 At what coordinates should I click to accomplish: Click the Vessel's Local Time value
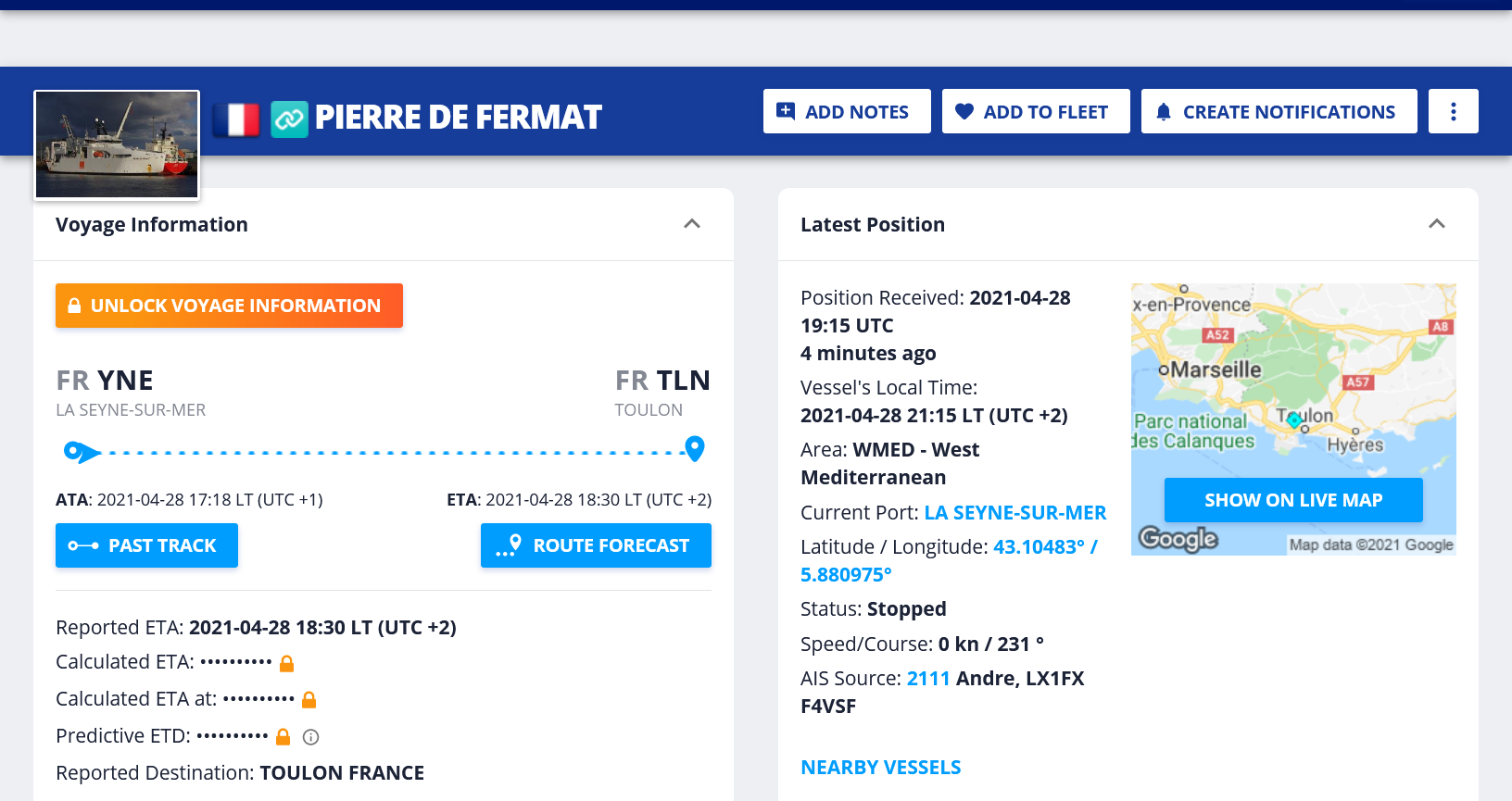click(934, 415)
